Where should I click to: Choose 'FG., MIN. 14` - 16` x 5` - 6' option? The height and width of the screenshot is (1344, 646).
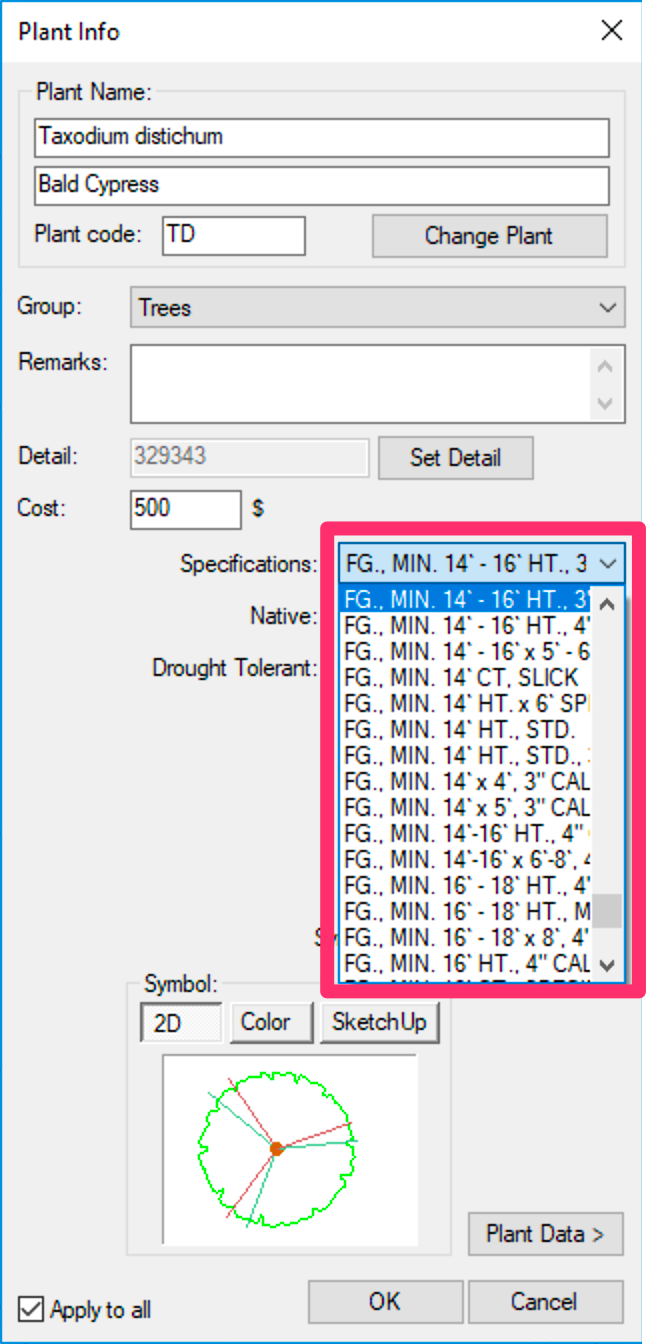tap(466, 651)
